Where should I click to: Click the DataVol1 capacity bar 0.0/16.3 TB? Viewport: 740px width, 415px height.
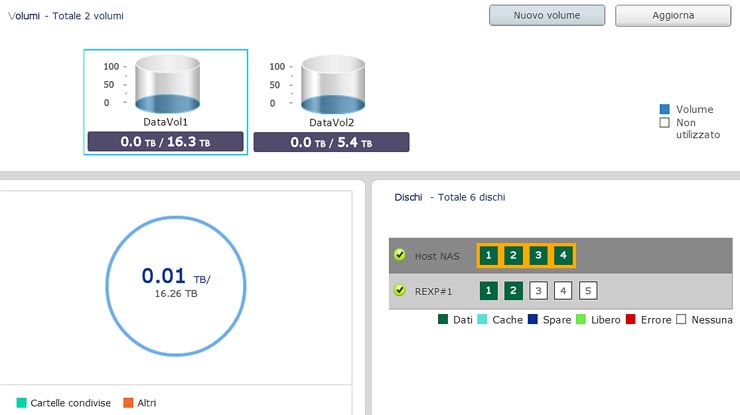coord(165,142)
